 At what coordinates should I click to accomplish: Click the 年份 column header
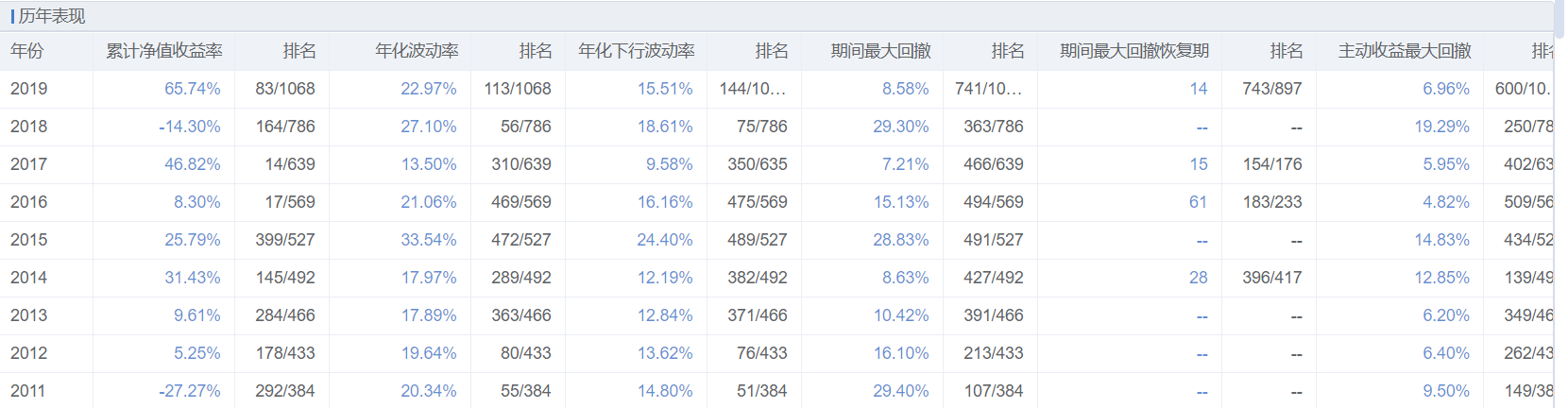[x=27, y=51]
